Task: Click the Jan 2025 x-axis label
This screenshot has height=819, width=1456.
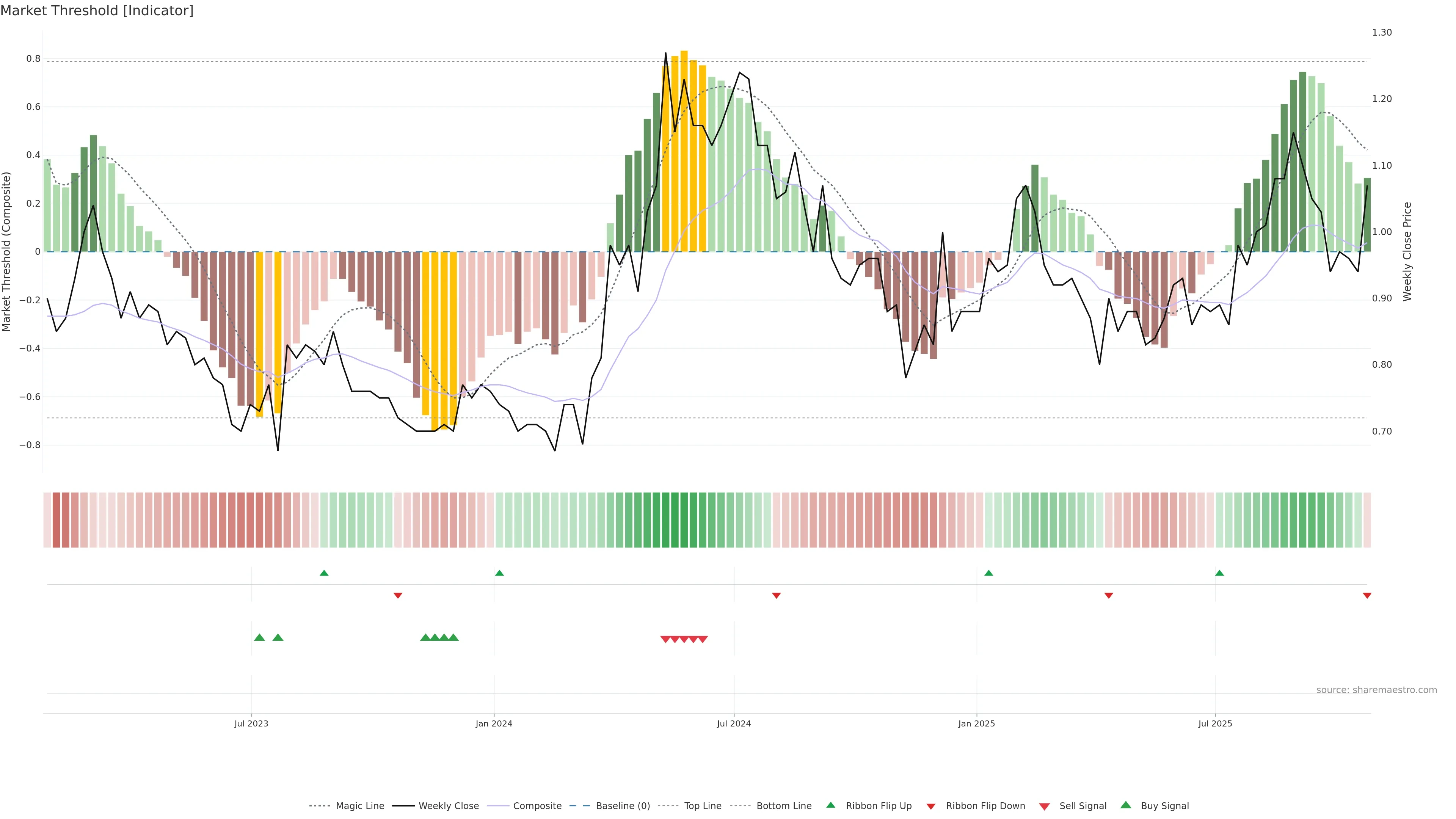Action: pyautogui.click(x=976, y=723)
